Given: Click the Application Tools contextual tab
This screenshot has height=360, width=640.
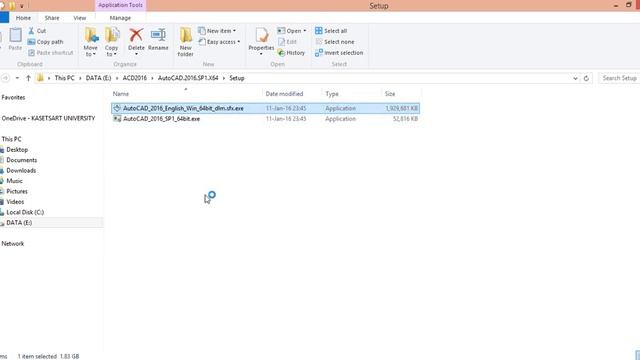Looking at the screenshot, I should pyautogui.click(x=120, y=5).
